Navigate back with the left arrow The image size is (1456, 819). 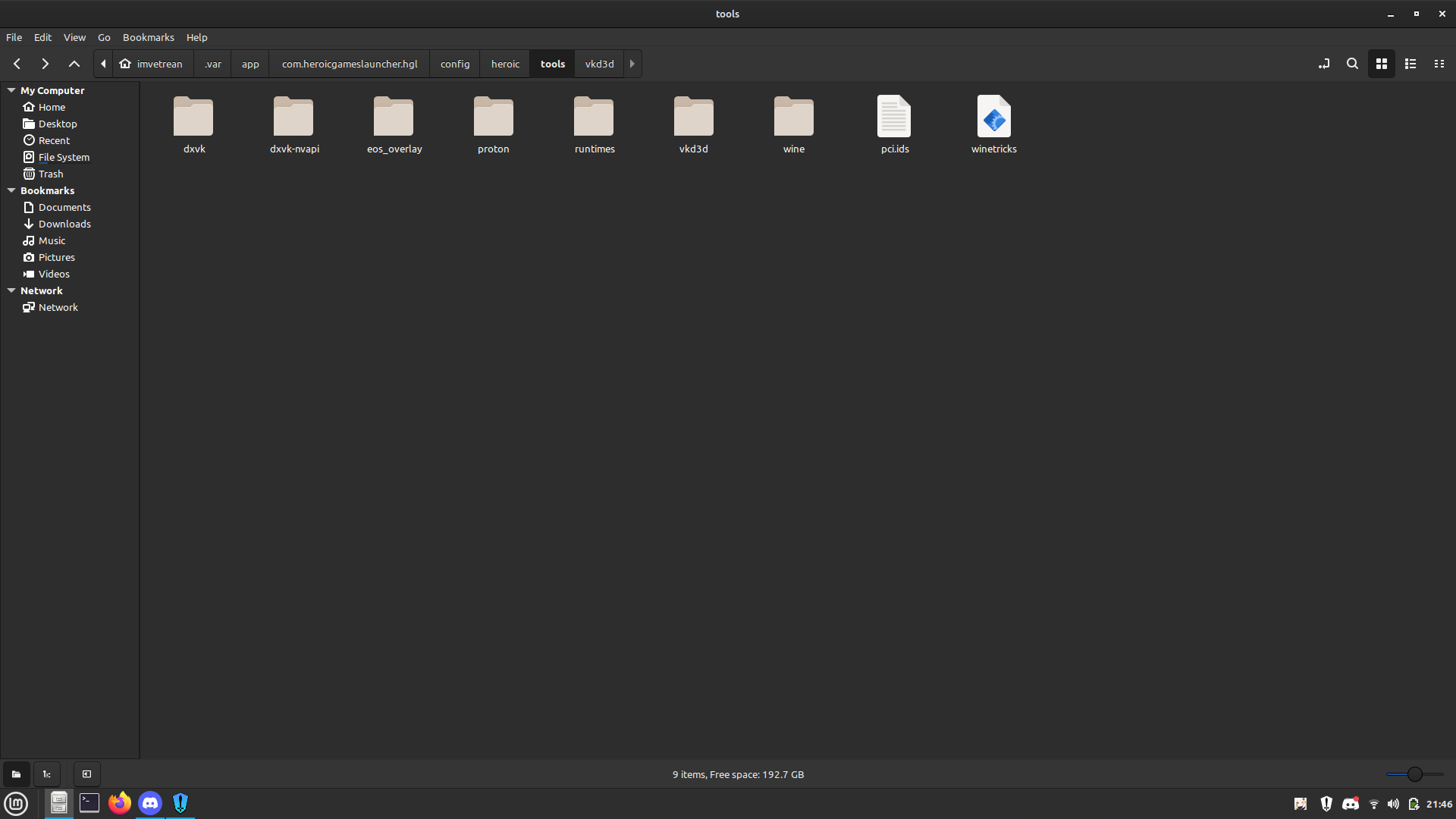[17, 64]
